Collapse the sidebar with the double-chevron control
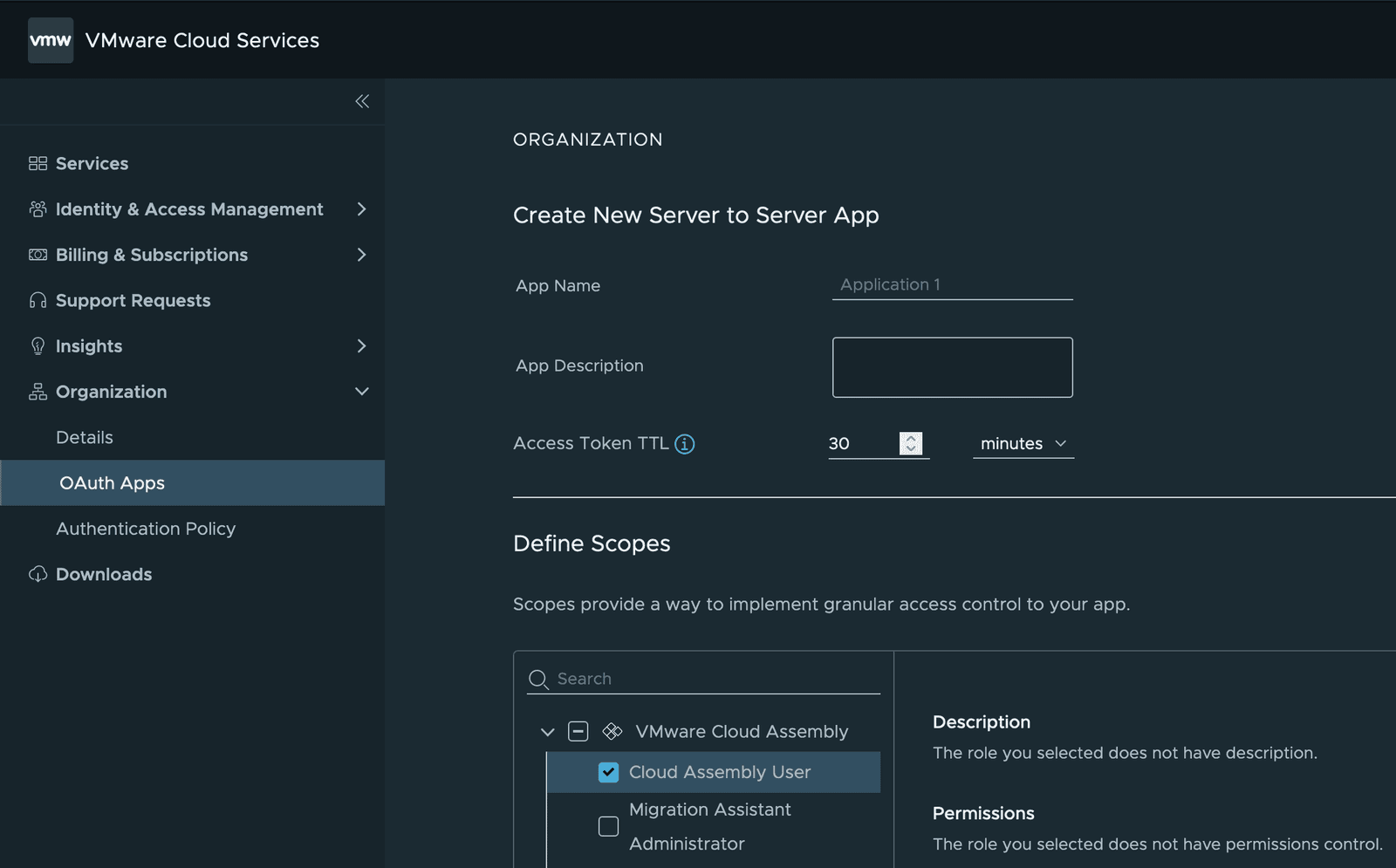Viewport: 1396px width, 868px height. click(361, 101)
